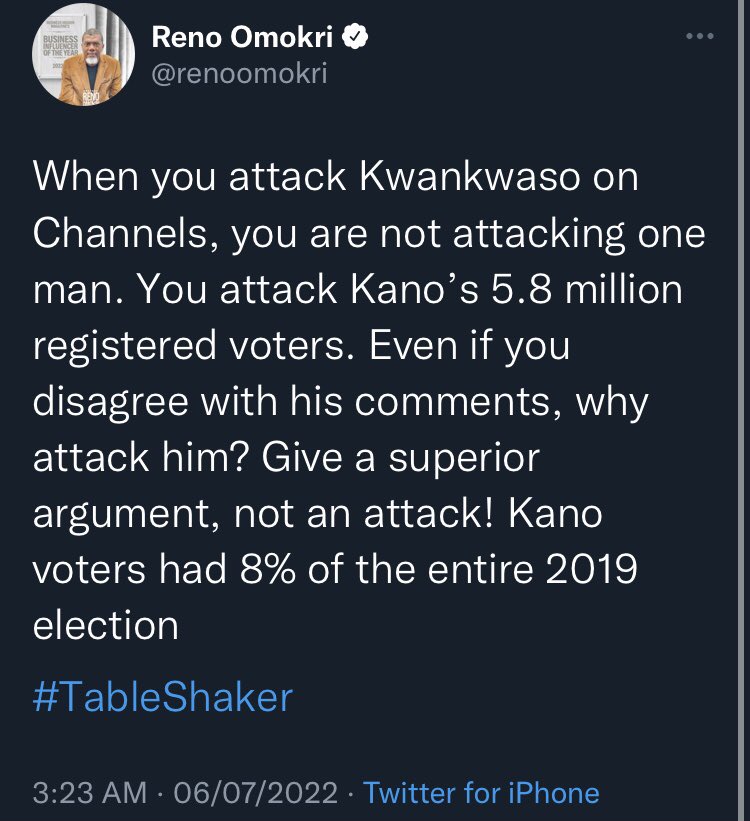Click the blue verified badge

(x=355, y=37)
